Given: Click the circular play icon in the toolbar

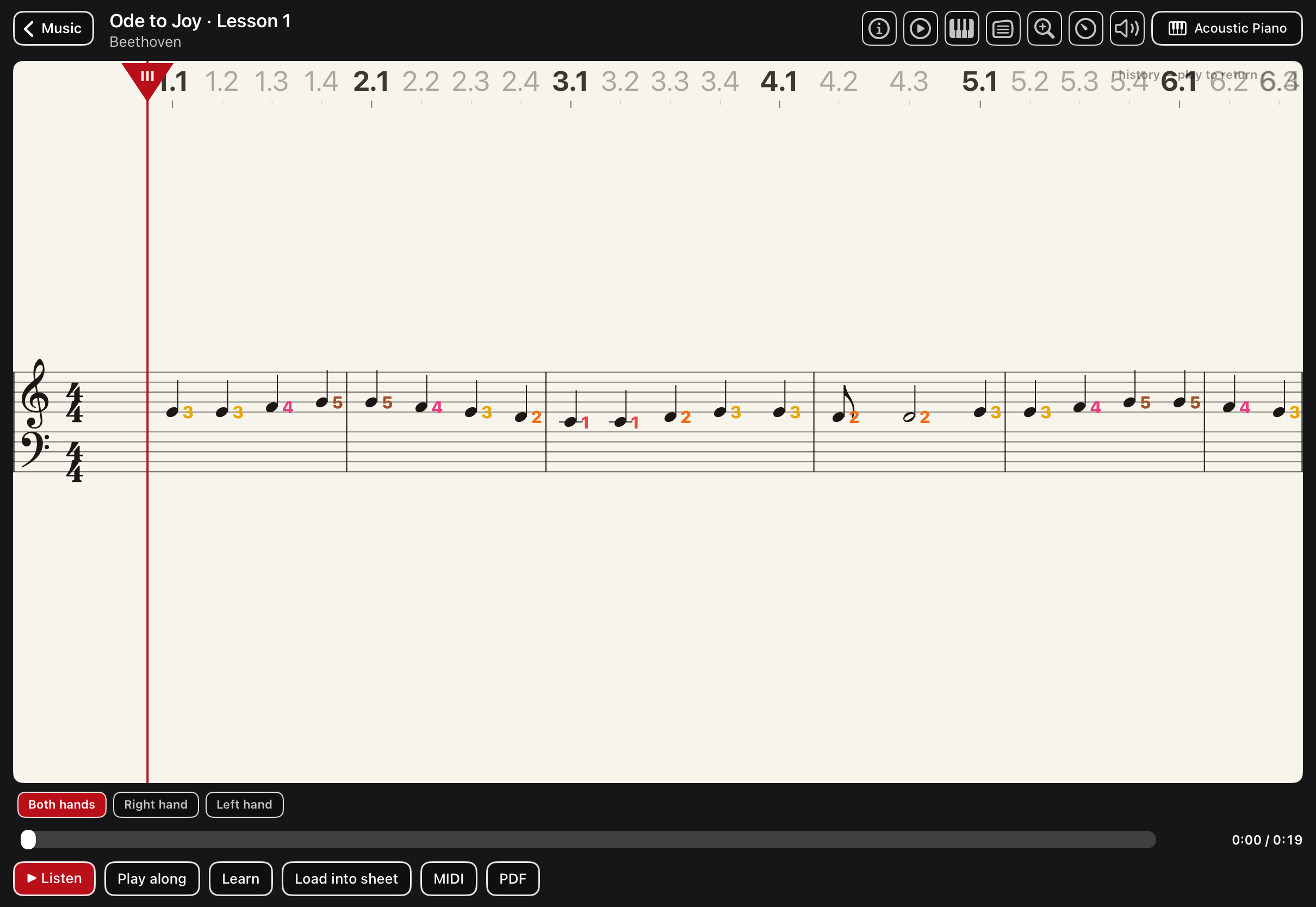Looking at the screenshot, I should (920, 28).
